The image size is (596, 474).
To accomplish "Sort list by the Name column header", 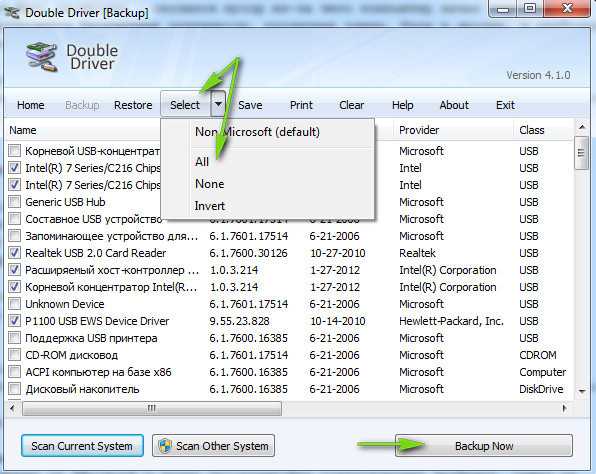I will [x=23, y=130].
